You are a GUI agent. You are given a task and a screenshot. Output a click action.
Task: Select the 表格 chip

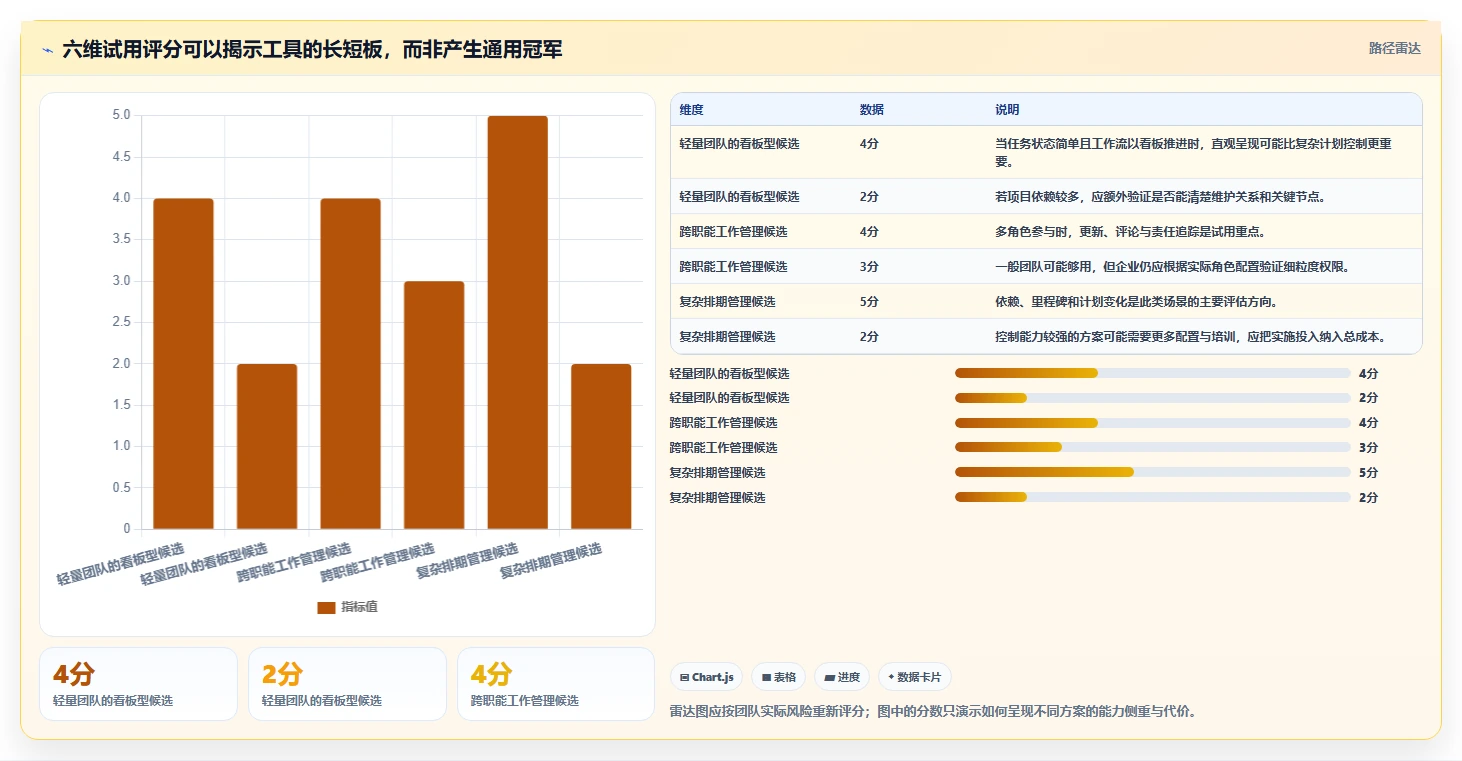tap(778, 677)
